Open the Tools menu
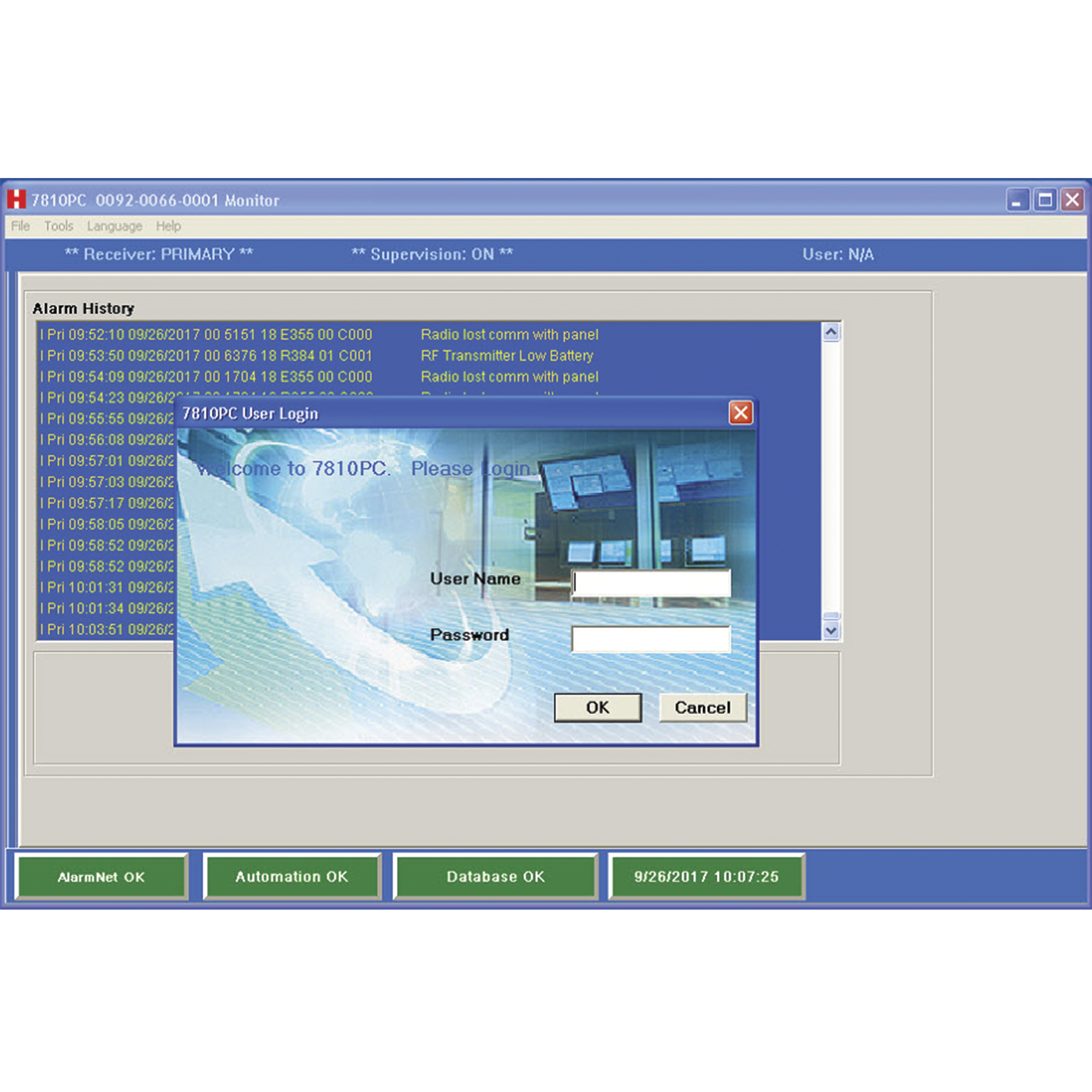The width and height of the screenshot is (1092, 1092). (59, 226)
